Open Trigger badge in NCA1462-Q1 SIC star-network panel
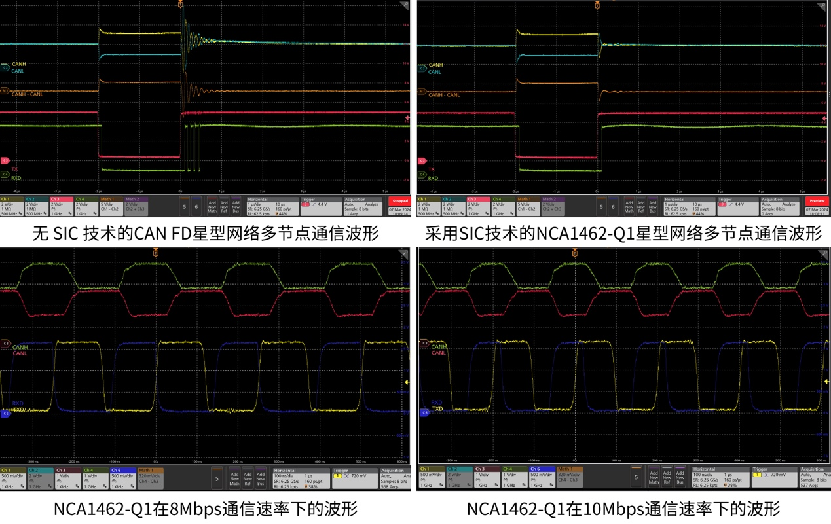831x524 pixels. (738, 206)
